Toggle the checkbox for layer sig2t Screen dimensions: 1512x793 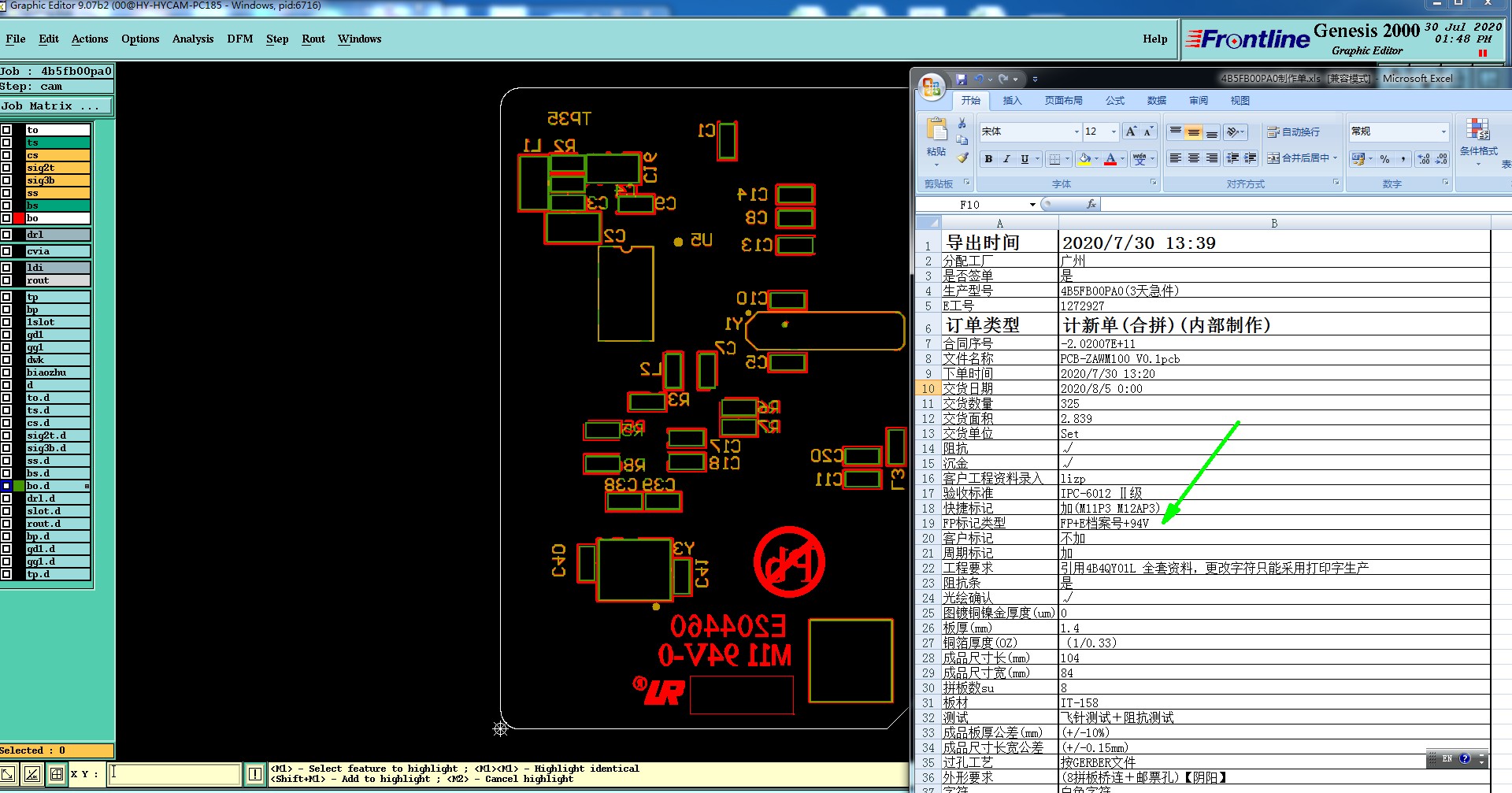[x=6, y=168]
